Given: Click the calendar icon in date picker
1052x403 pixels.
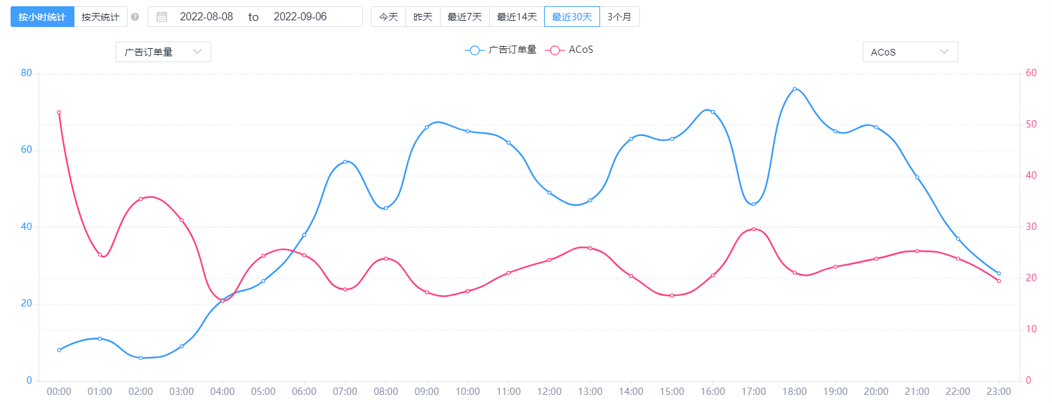Looking at the screenshot, I should pos(162,17).
